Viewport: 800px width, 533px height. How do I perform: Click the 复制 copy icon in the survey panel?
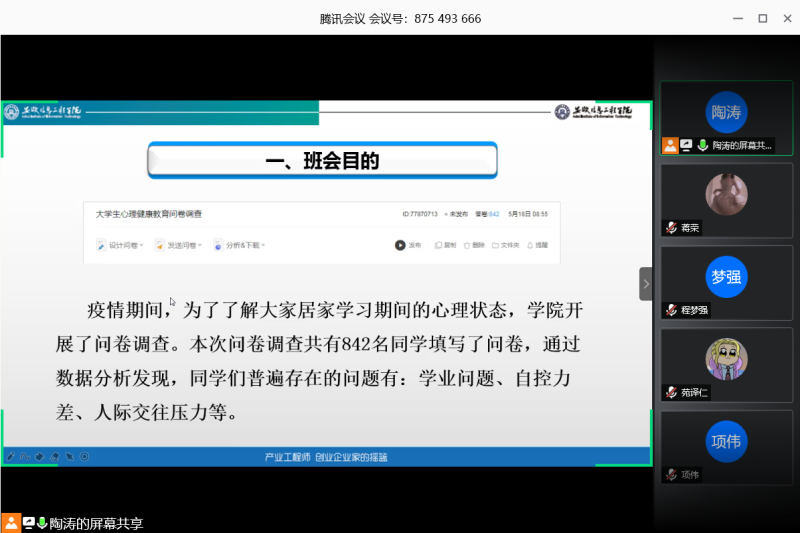(438, 245)
